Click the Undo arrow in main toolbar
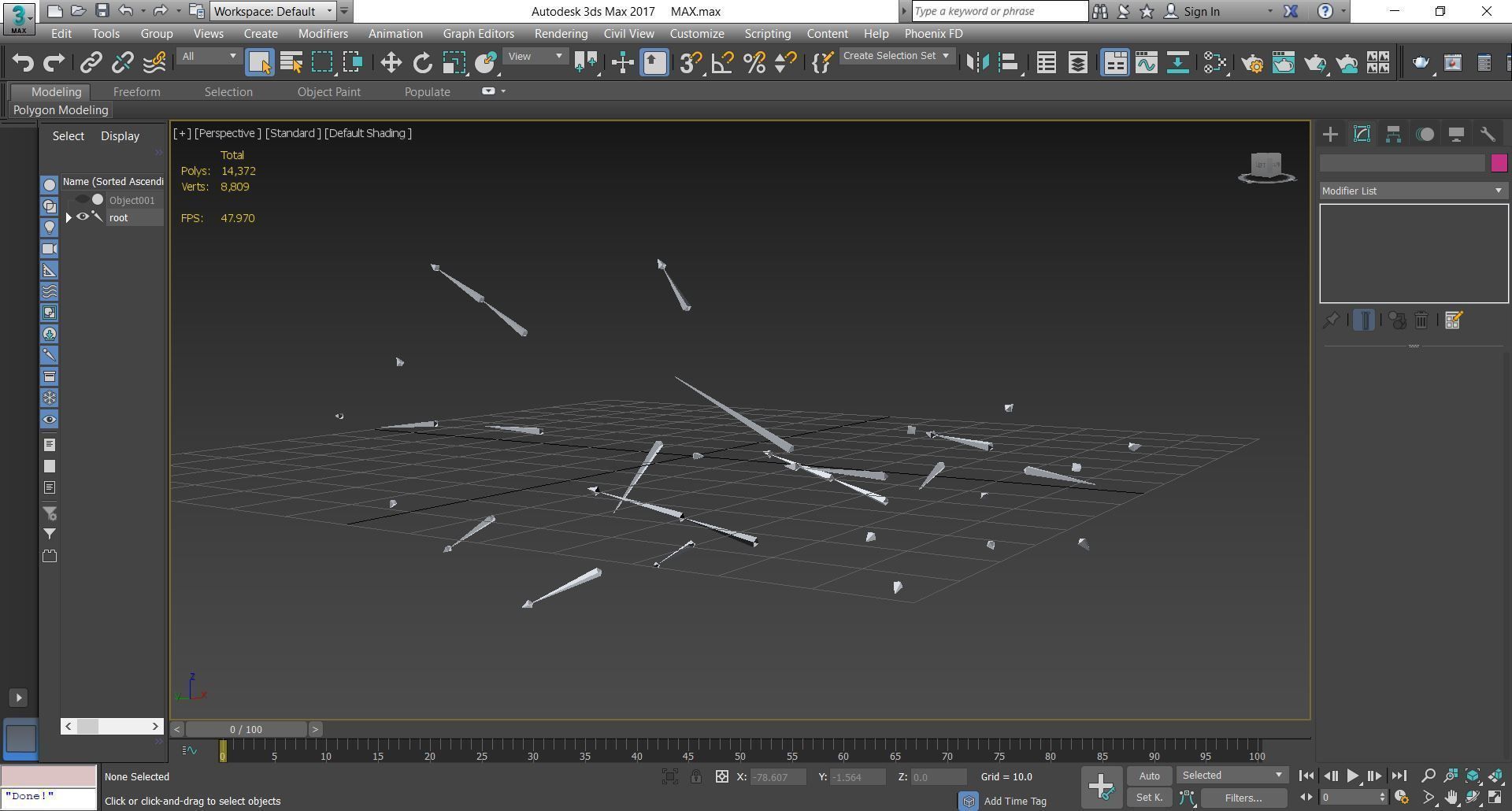The width and height of the screenshot is (1512, 811). (22, 62)
